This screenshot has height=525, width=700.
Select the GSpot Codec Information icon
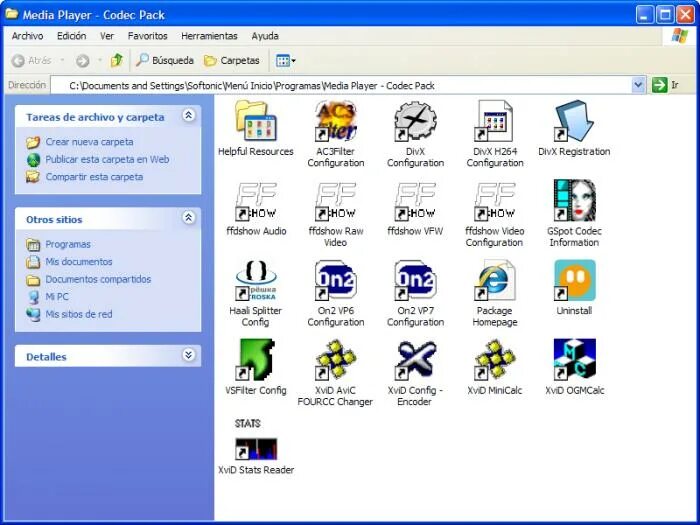(574, 201)
